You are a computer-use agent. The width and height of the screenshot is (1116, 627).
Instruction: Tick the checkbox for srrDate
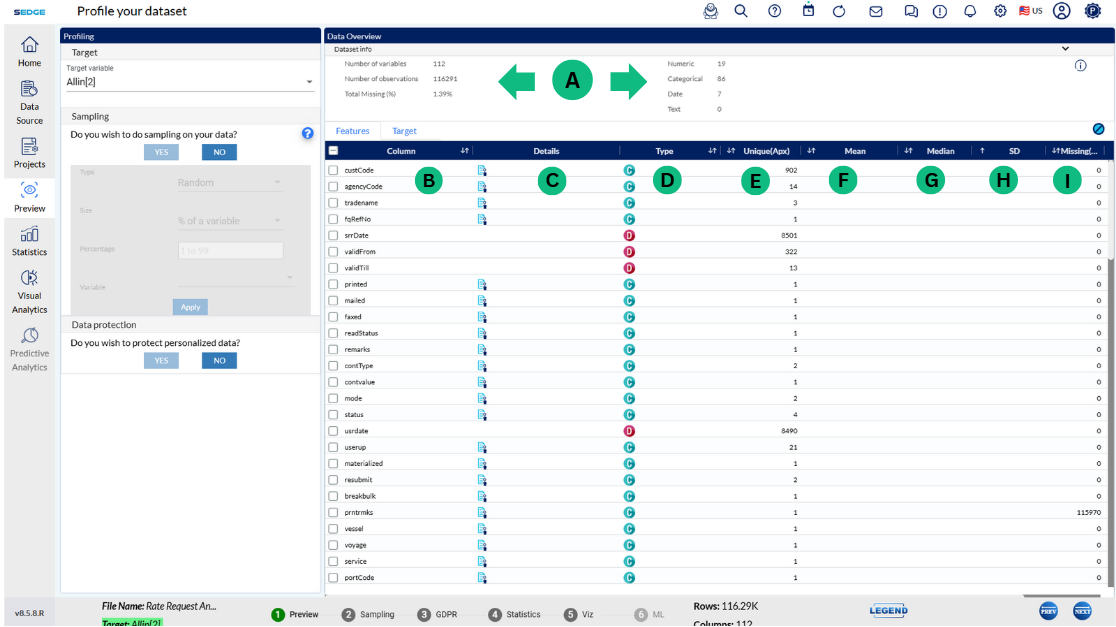tap(334, 236)
